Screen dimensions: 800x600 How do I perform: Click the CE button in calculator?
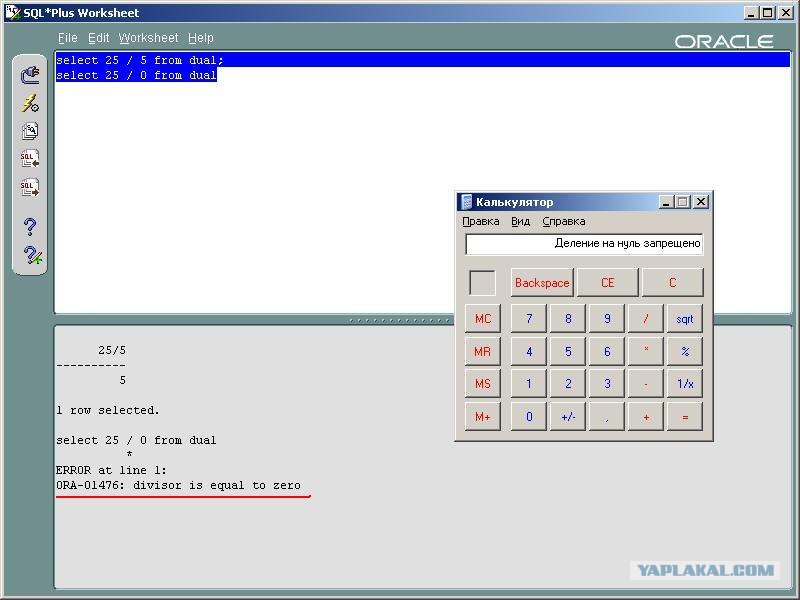point(607,283)
